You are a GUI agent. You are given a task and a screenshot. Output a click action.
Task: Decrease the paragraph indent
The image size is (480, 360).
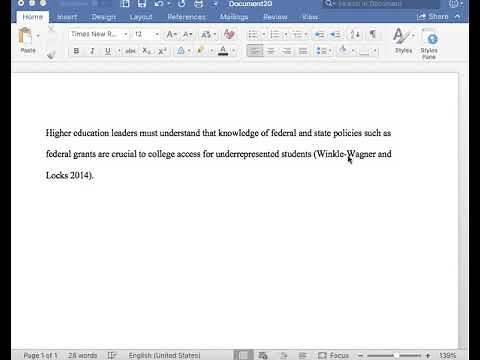coord(320,34)
